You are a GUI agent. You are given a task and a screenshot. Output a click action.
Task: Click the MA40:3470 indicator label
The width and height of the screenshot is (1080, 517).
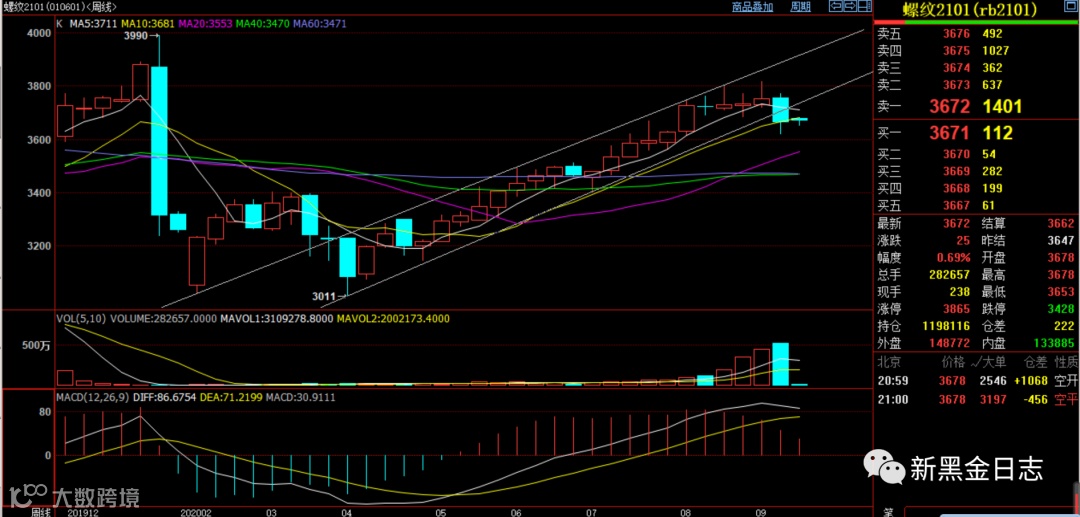[x=262, y=23]
